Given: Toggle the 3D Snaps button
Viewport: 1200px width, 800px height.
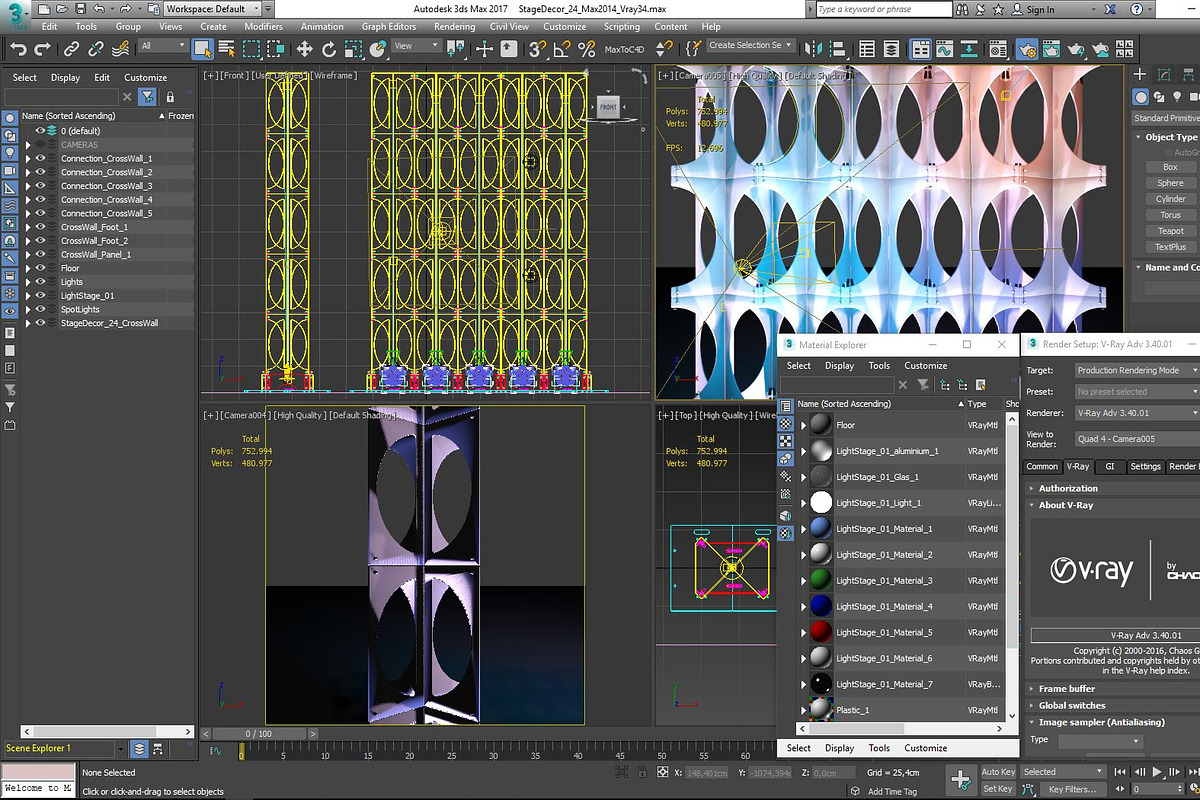Looking at the screenshot, I should (539, 48).
